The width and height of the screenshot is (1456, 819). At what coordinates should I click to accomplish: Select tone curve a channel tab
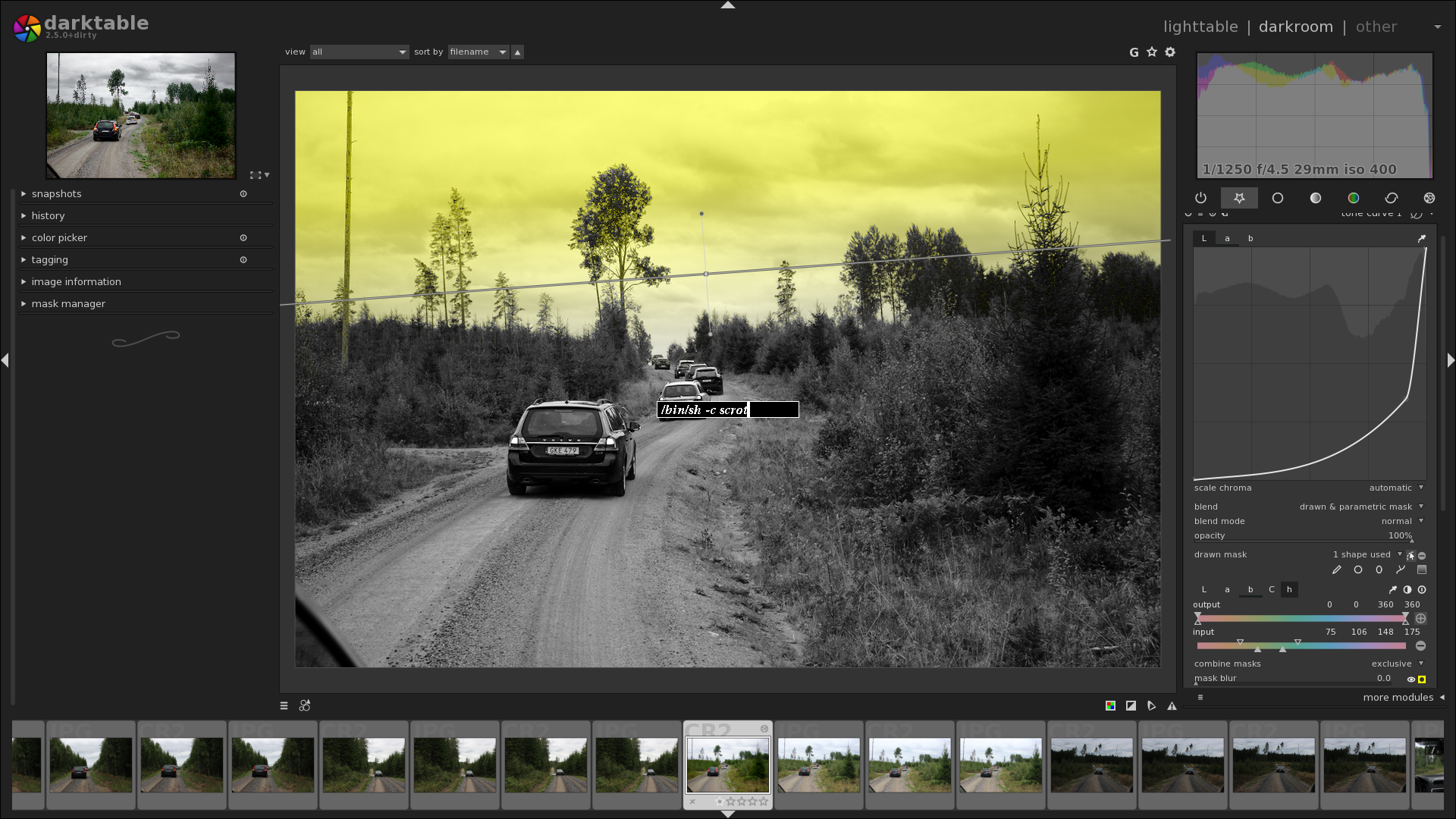tap(1228, 239)
